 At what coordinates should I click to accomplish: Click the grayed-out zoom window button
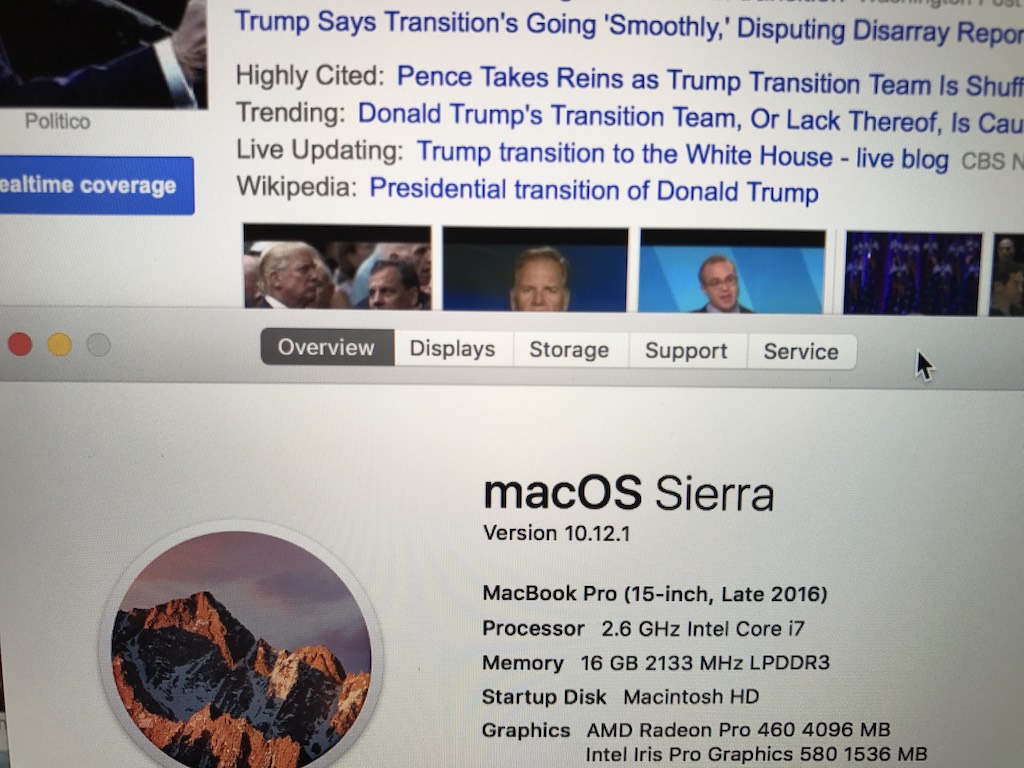click(x=99, y=344)
